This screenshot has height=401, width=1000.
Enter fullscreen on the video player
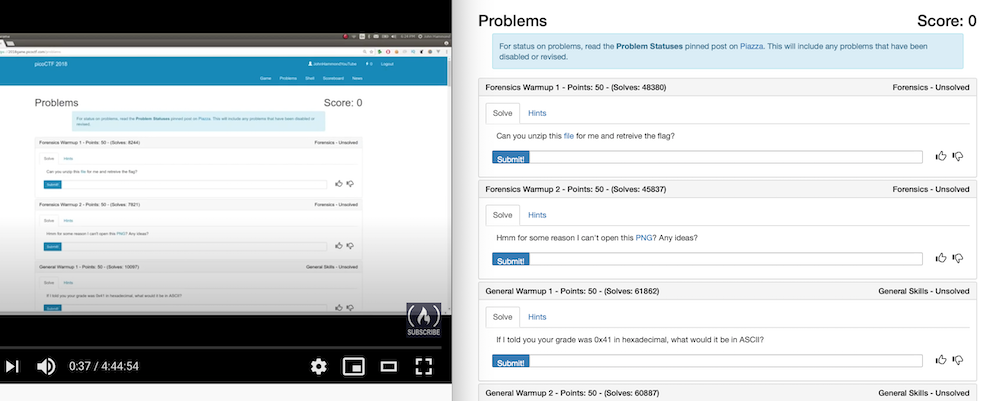pyautogui.click(x=423, y=366)
